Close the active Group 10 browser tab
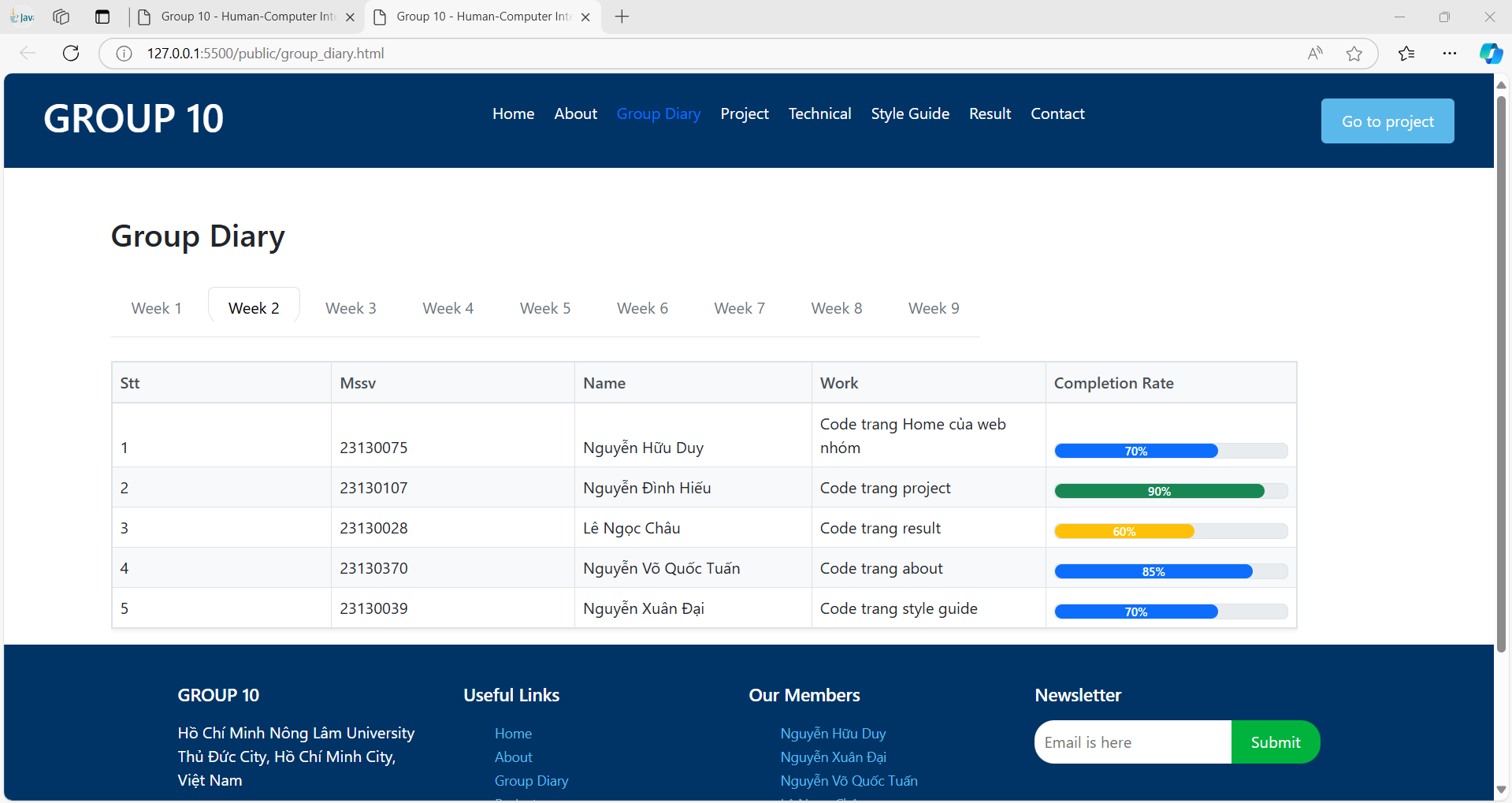The image size is (1512, 803). tap(585, 17)
